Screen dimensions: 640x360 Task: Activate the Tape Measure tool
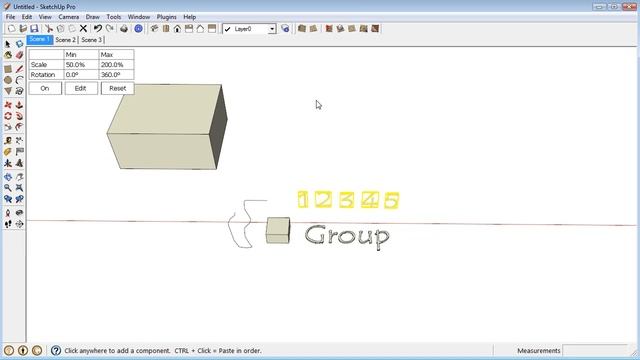(x=8, y=141)
